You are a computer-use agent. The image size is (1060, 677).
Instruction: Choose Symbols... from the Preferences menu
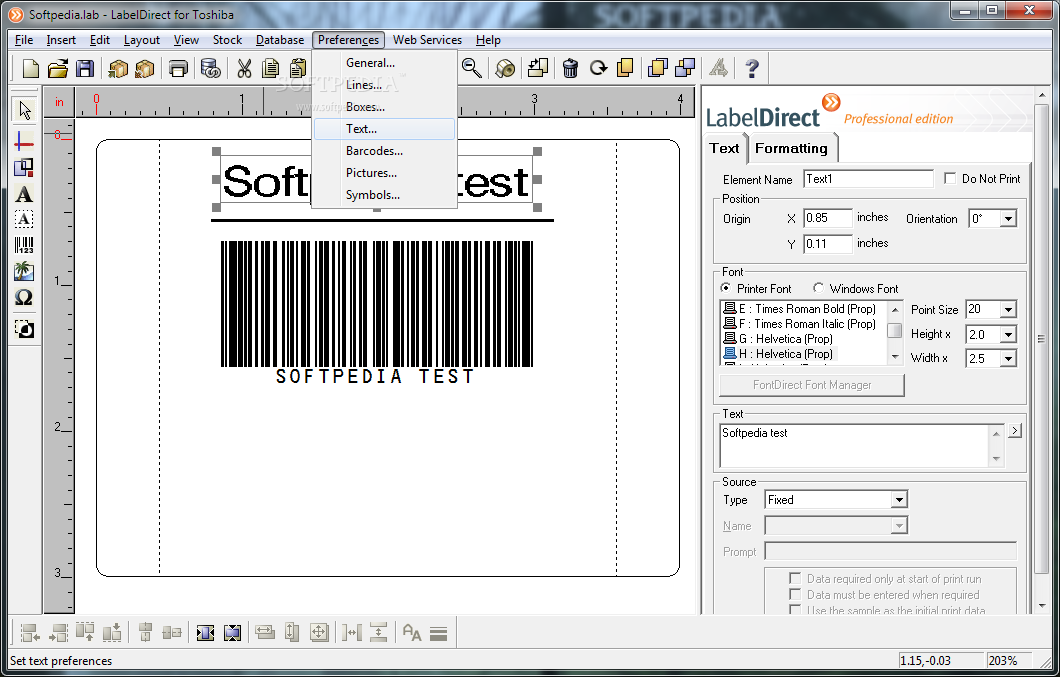(384, 195)
